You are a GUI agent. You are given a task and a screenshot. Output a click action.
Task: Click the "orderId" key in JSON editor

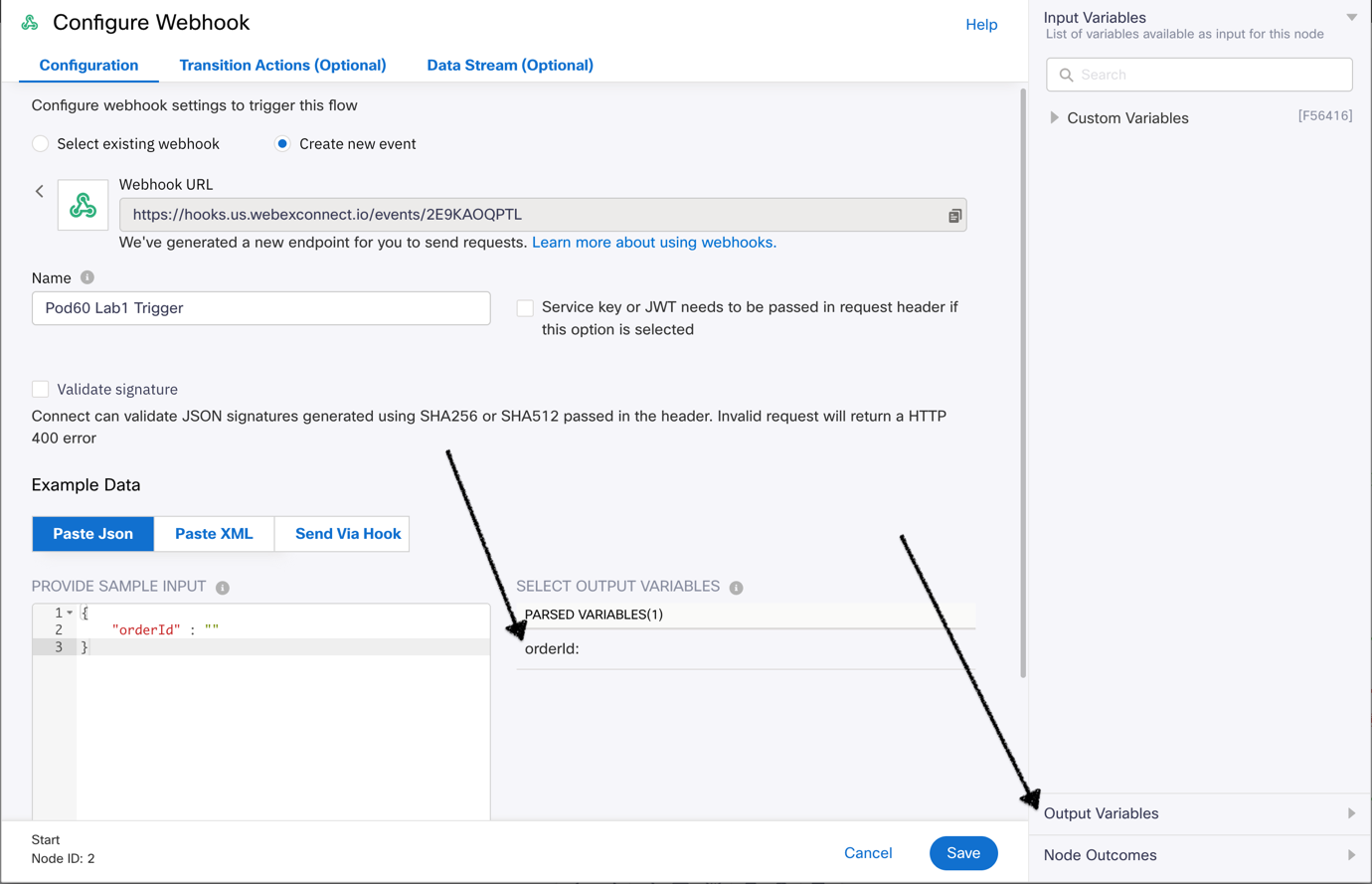[146, 629]
